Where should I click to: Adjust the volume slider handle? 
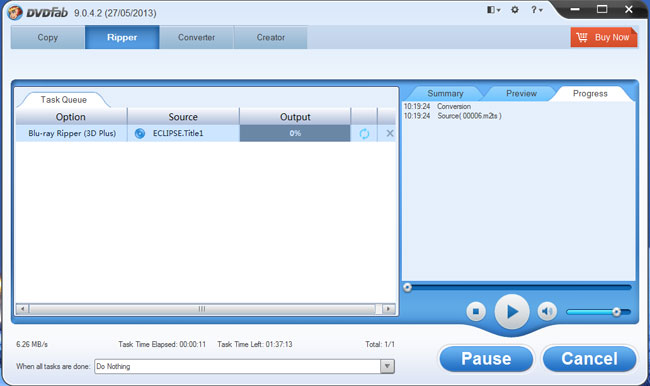tap(616, 312)
